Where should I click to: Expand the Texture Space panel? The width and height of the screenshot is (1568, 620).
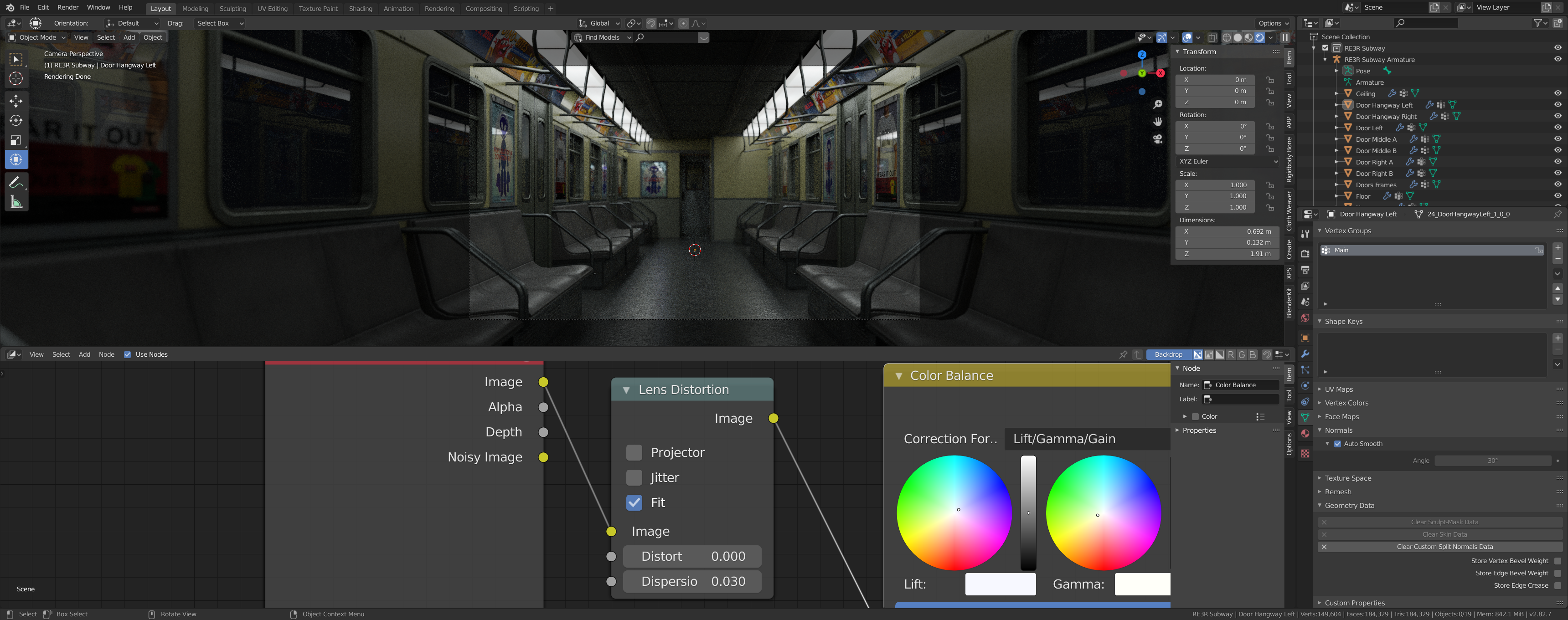click(1348, 478)
